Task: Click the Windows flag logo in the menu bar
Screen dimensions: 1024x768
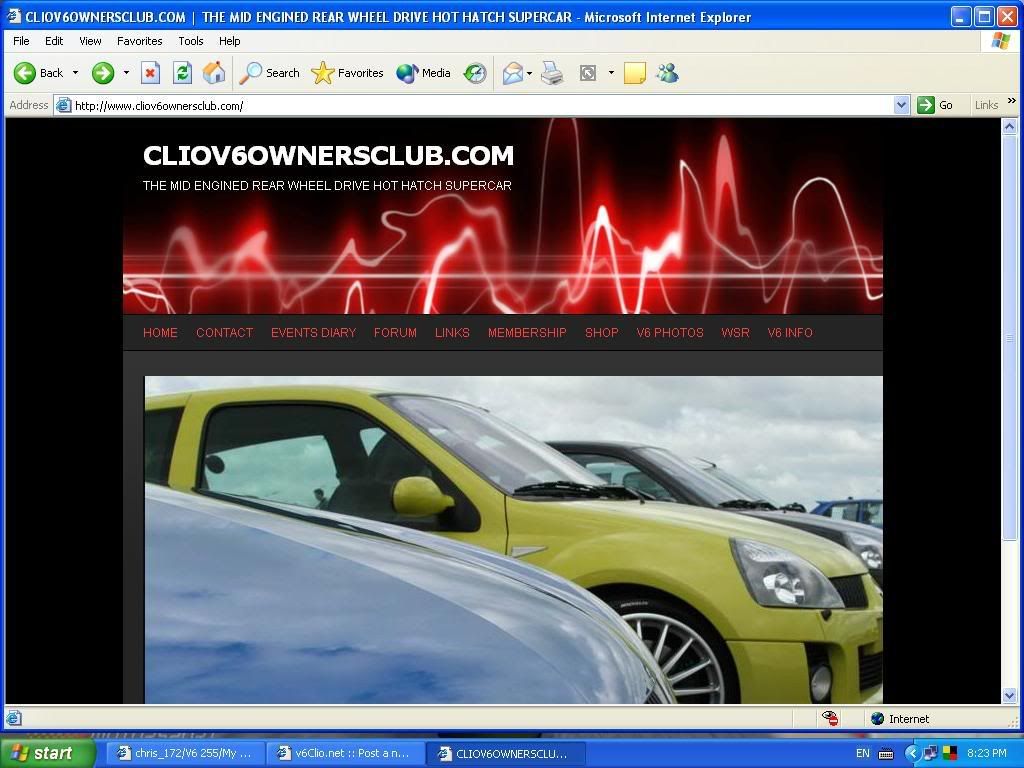Action: tap(1000, 41)
